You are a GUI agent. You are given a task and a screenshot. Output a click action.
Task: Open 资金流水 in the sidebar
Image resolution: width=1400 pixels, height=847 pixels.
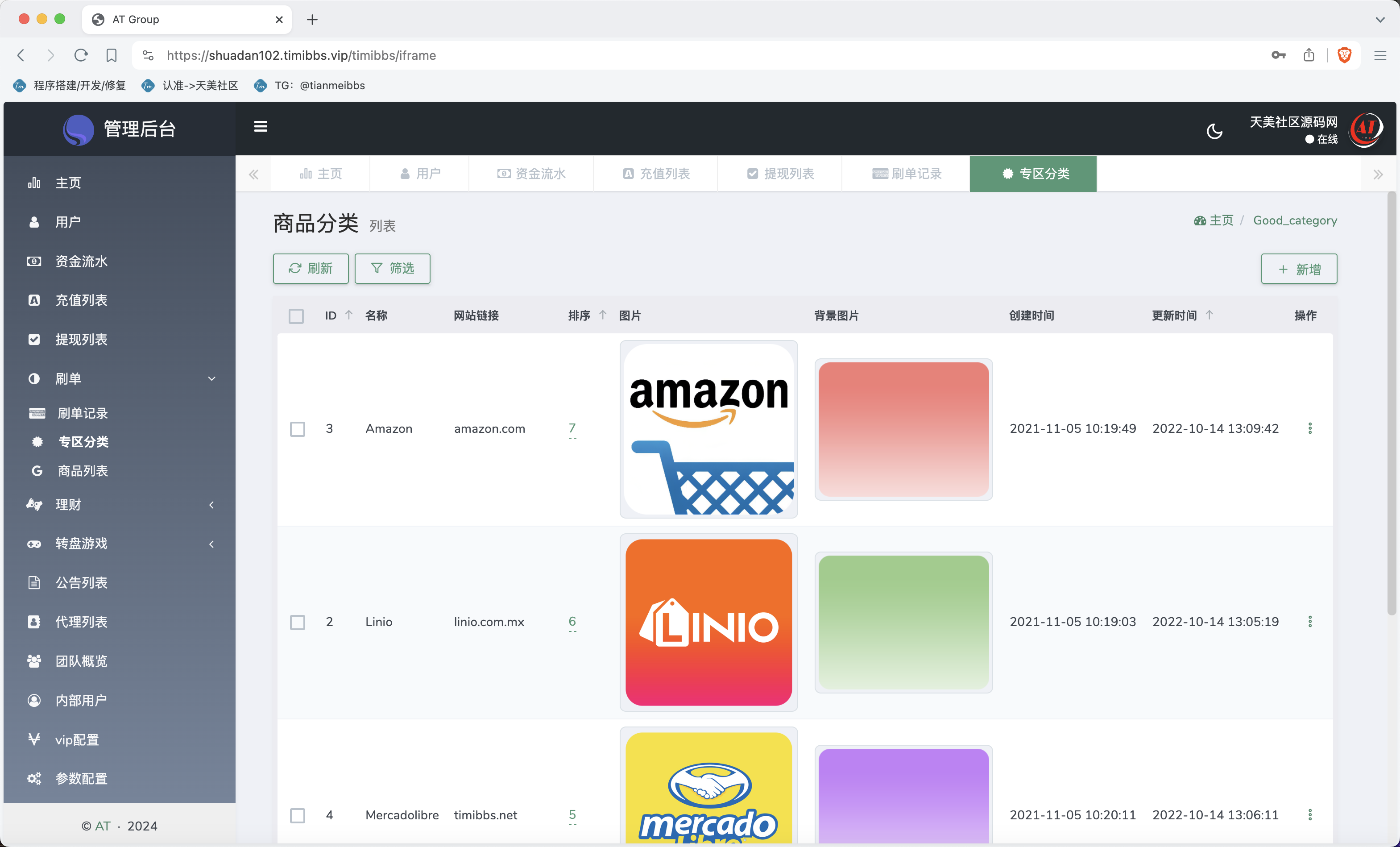119,262
